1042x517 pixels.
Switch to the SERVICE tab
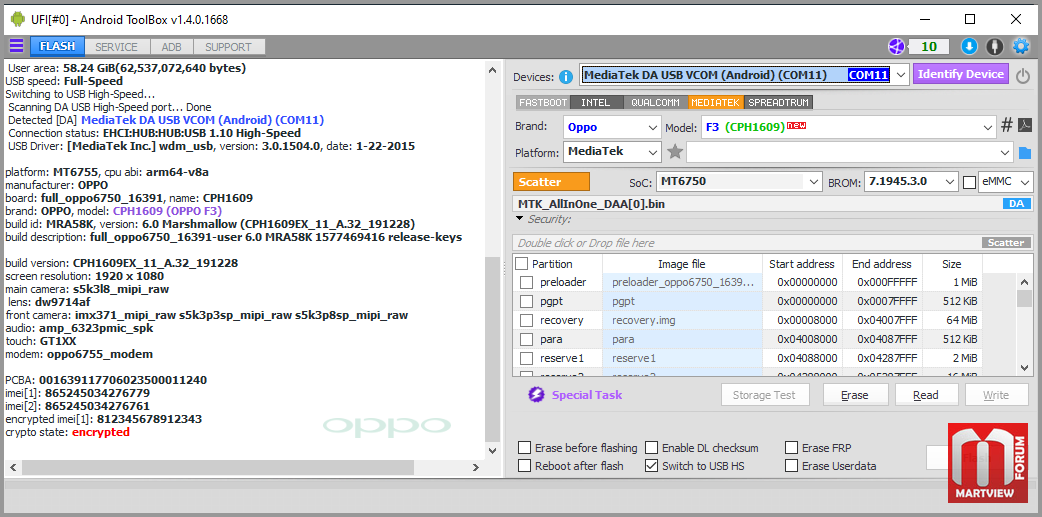tap(117, 47)
